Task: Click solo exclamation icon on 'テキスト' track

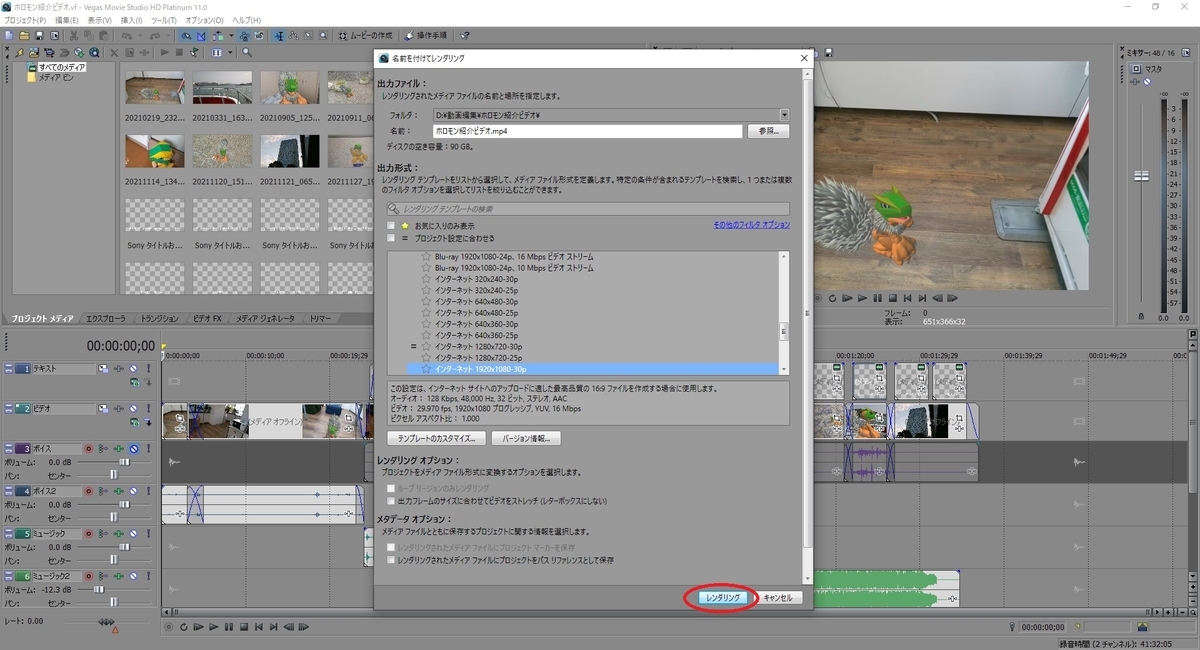Action: click(148, 369)
